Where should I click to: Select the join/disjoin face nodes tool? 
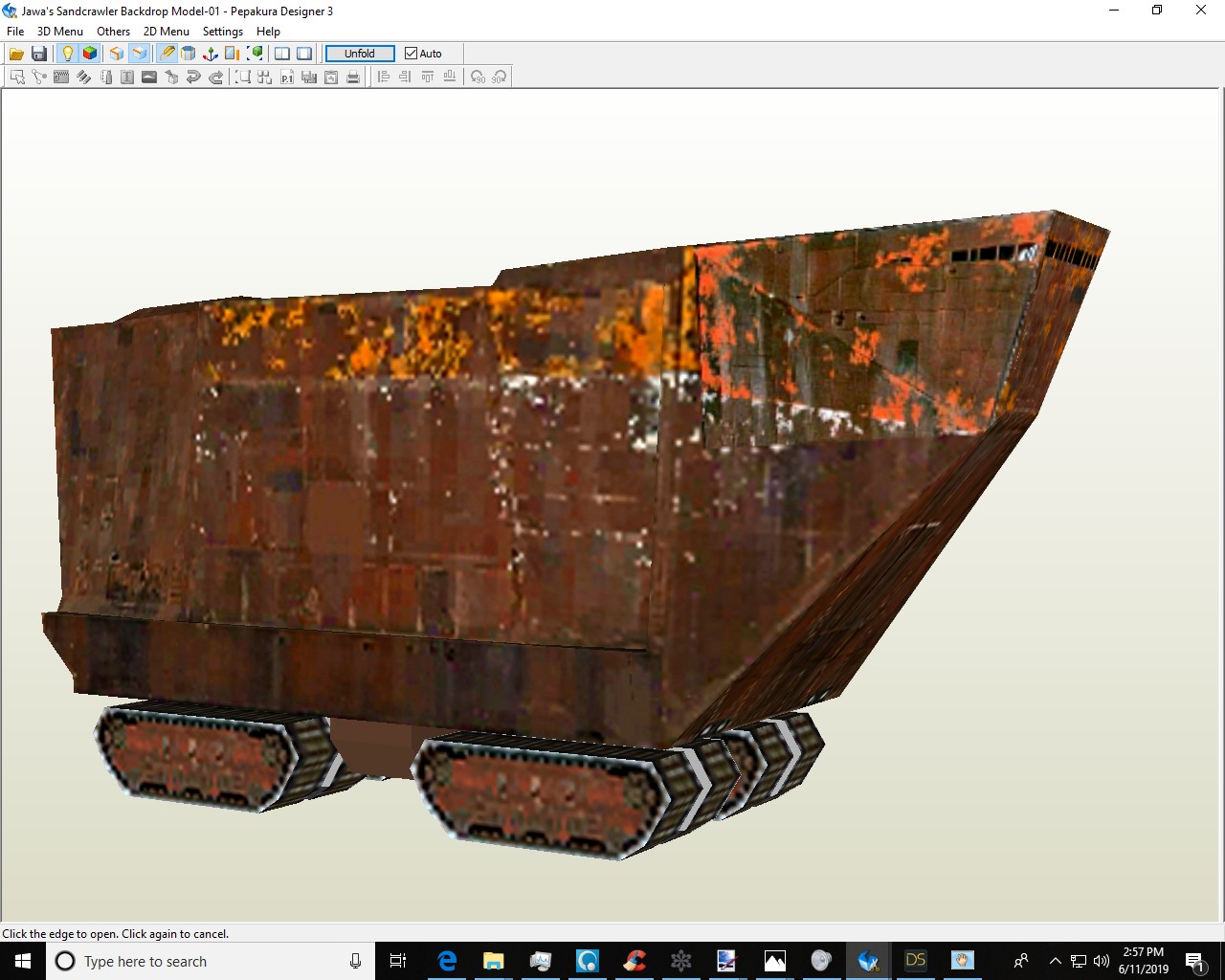click(x=39, y=77)
